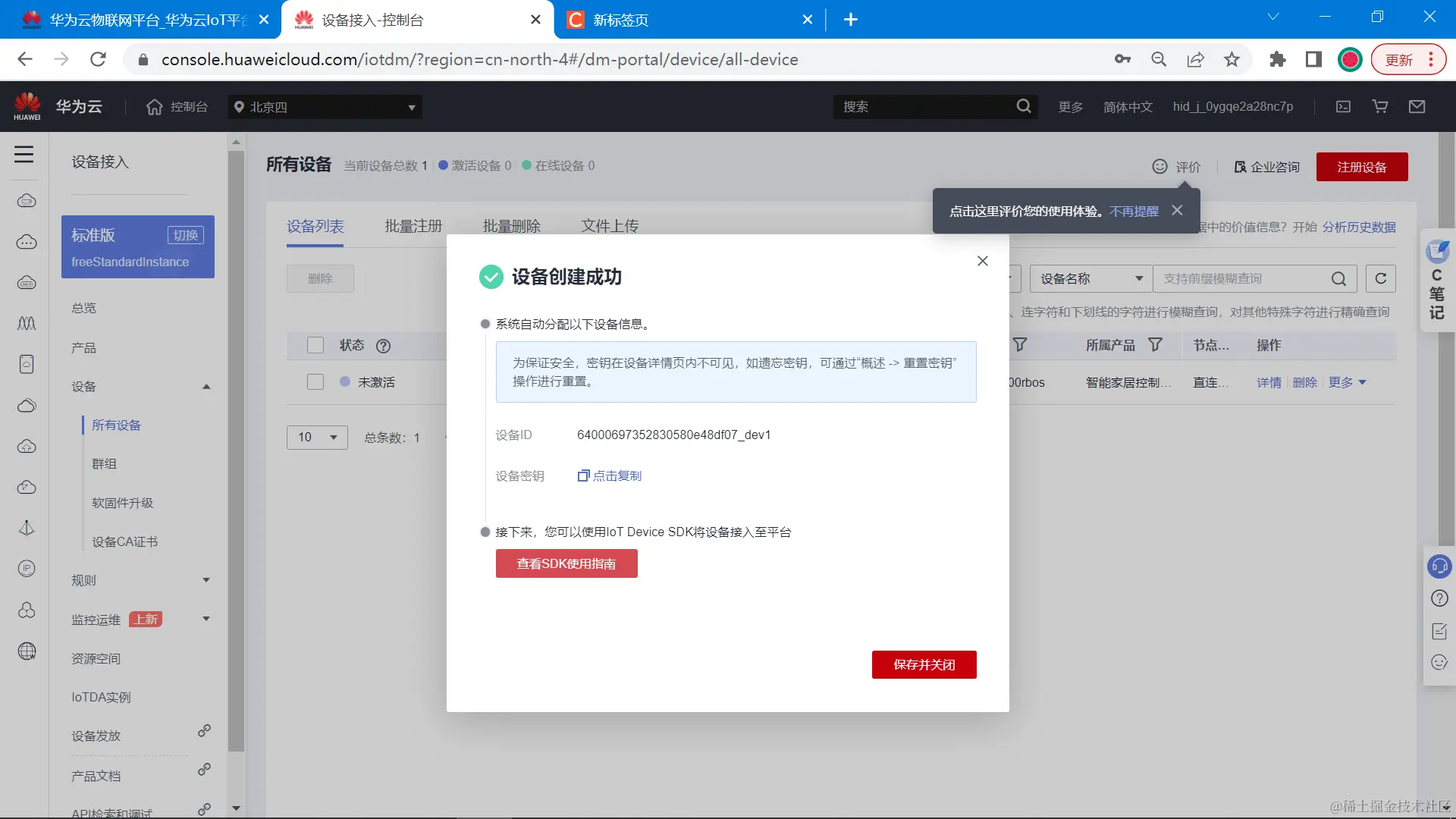Click the IP circle icon in left rail

click(x=27, y=569)
